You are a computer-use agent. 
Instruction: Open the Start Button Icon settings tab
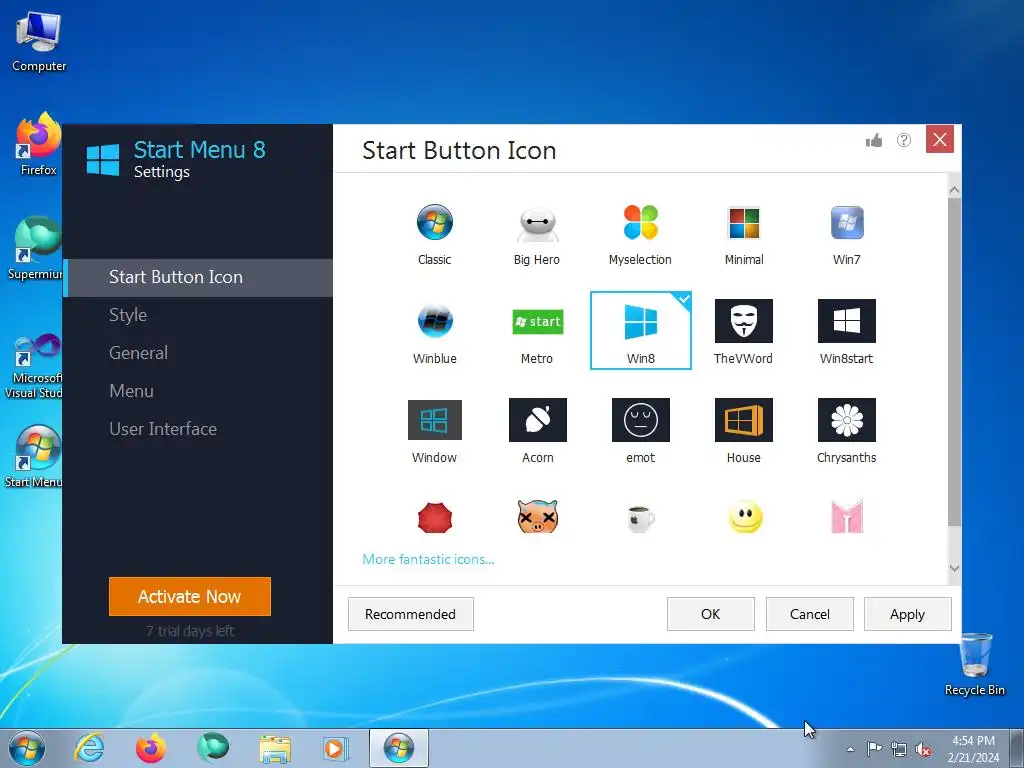pyautogui.click(x=198, y=278)
